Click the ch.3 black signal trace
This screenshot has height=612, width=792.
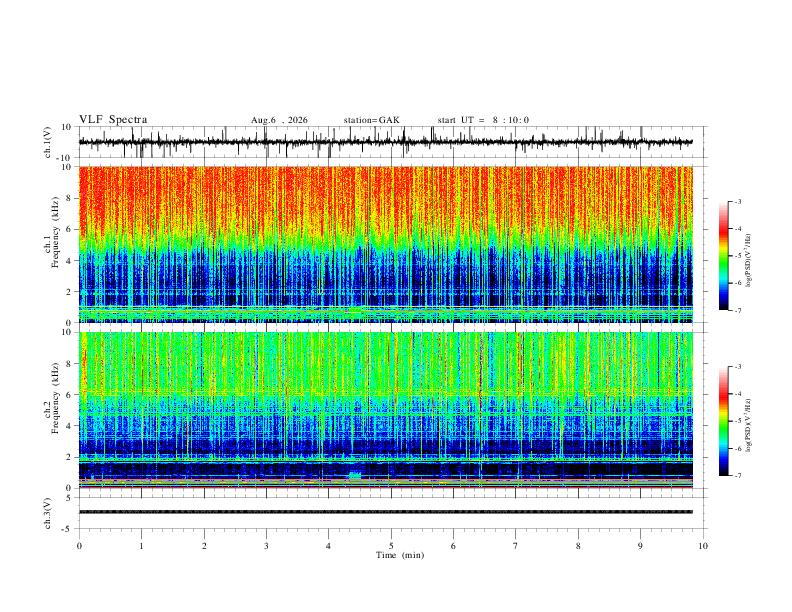pos(385,512)
